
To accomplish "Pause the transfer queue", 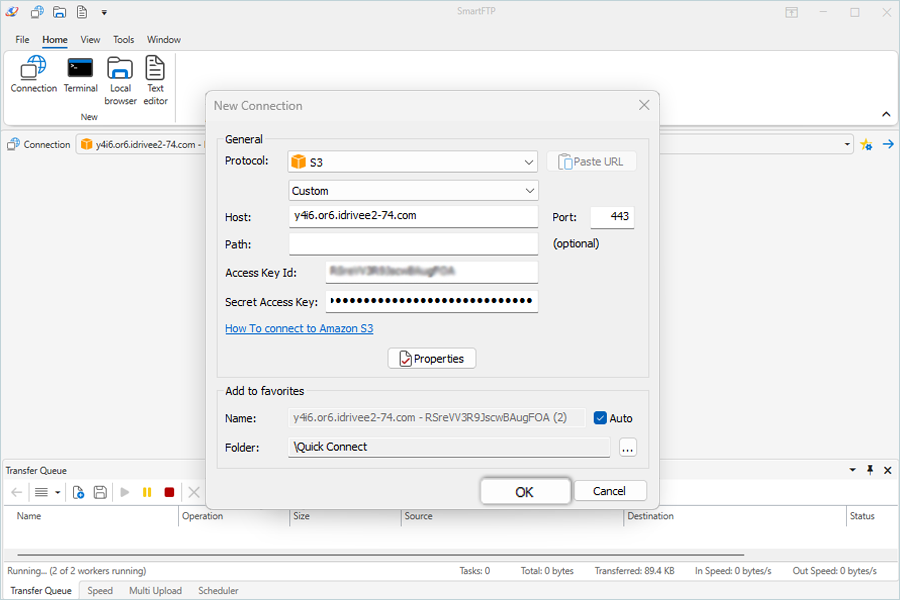I will click(147, 492).
